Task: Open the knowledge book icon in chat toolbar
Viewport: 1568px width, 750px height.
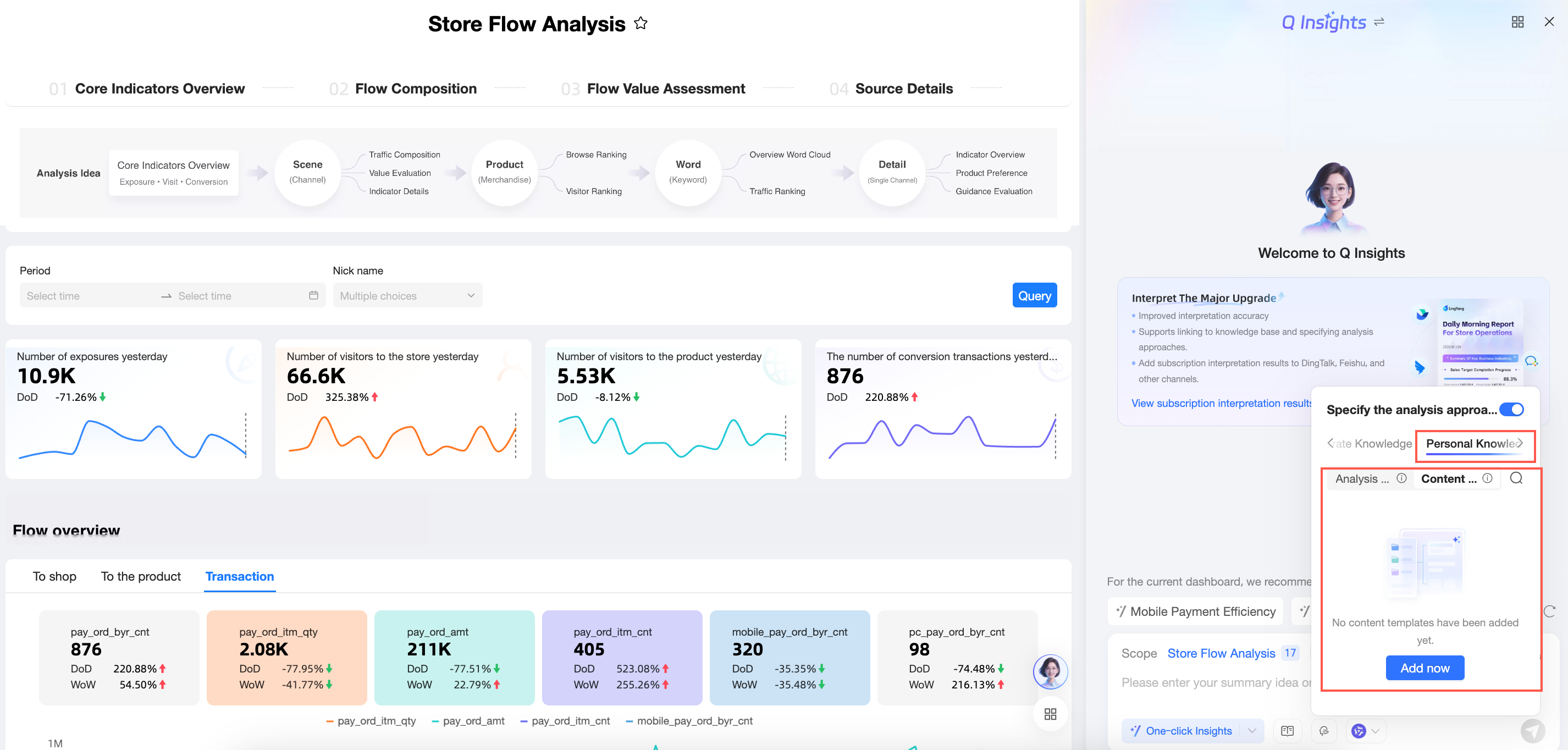Action: (1288, 731)
